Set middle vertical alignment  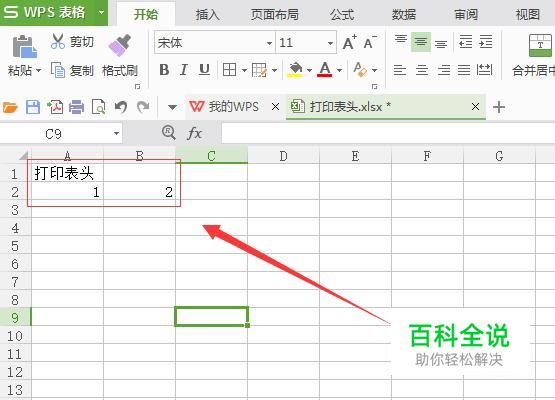pyautogui.click(x=421, y=42)
